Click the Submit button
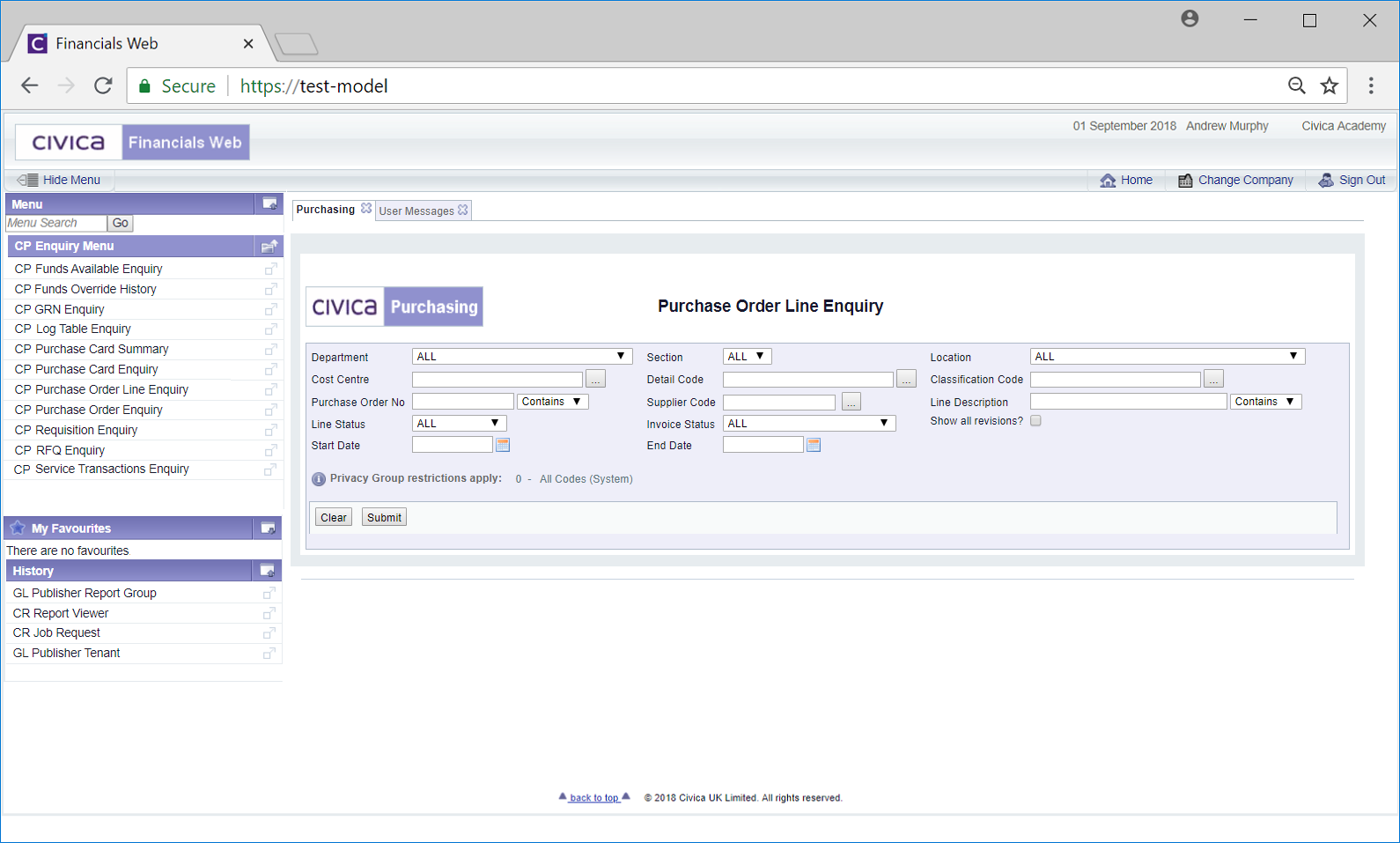1400x843 pixels. 384,517
